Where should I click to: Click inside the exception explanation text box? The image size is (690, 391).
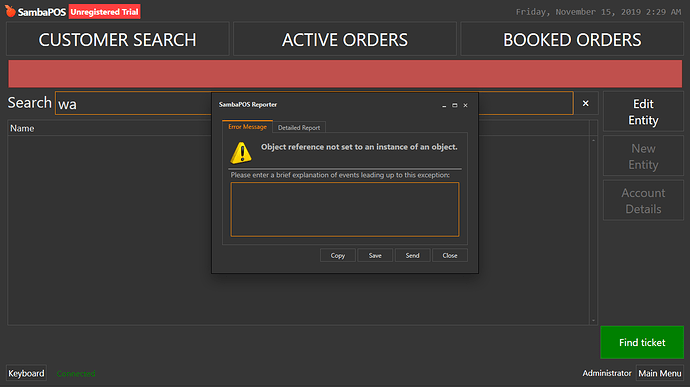(345, 209)
